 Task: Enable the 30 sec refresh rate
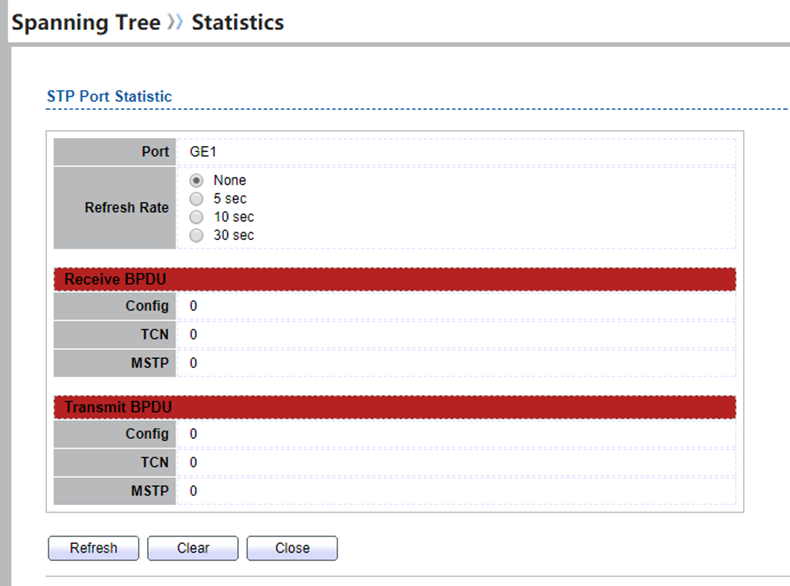click(197, 235)
